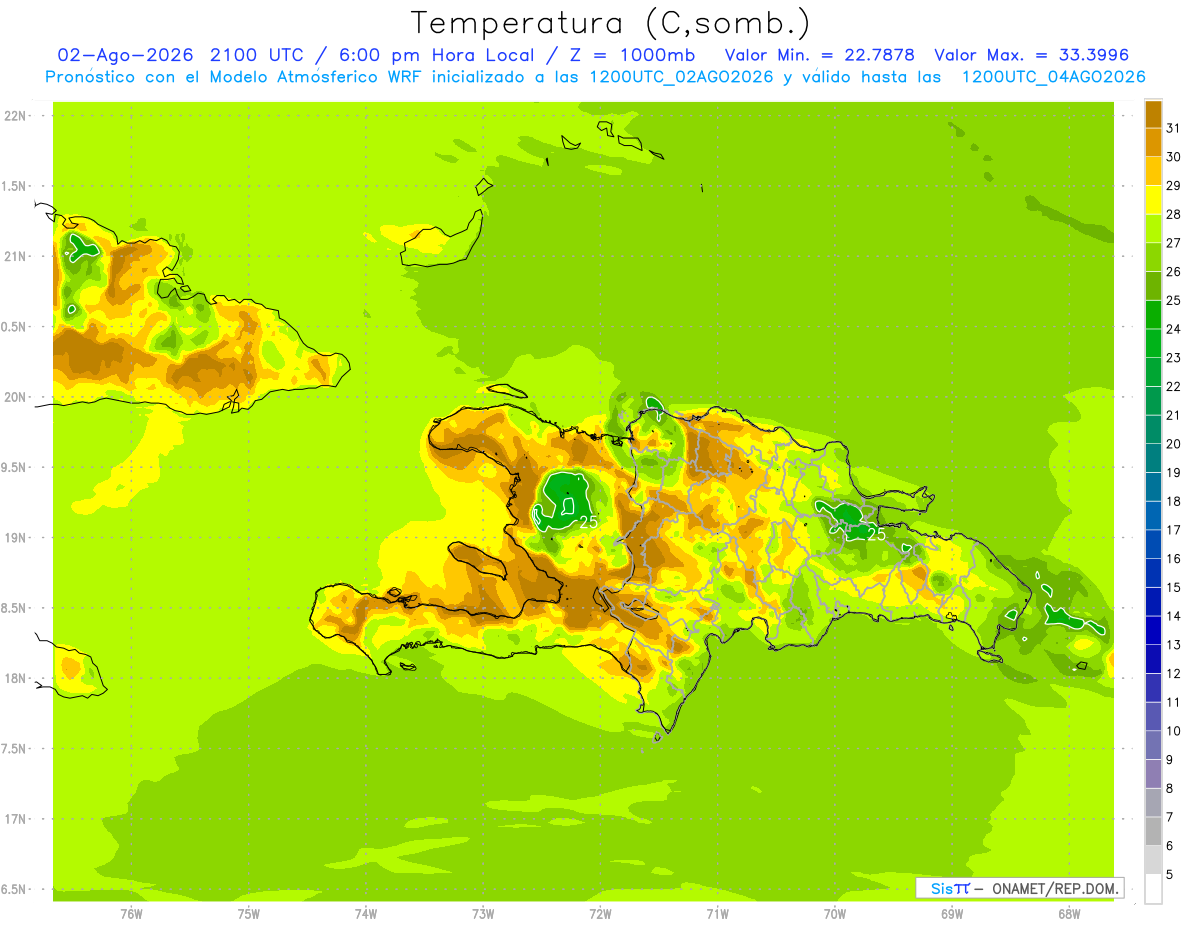
Task: Pick the golden swatch between 29 and 30
Action: coord(1153,170)
